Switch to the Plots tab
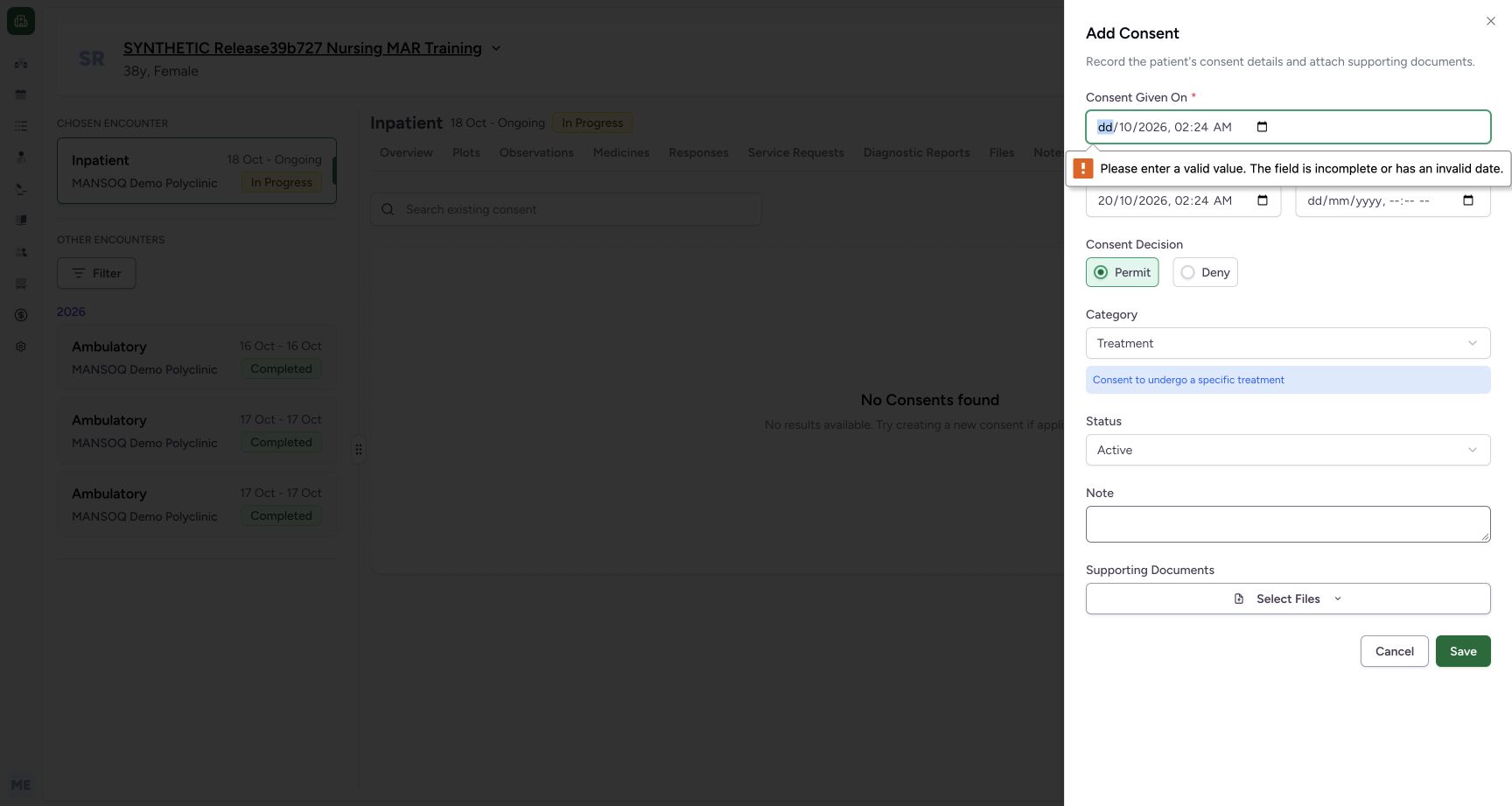The image size is (1512, 806). pyautogui.click(x=466, y=152)
